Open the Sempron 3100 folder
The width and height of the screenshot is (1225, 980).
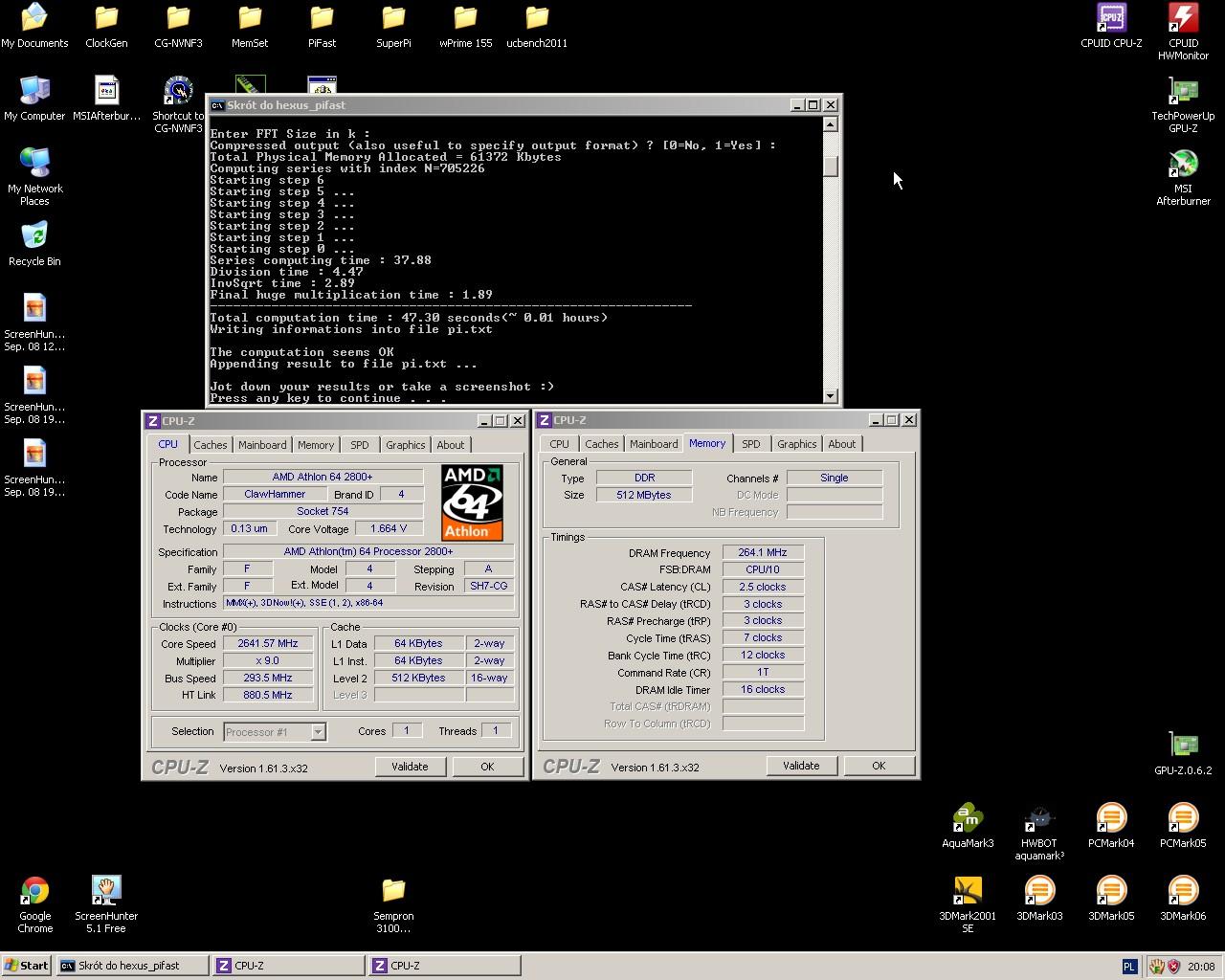click(x=393, y=903)
